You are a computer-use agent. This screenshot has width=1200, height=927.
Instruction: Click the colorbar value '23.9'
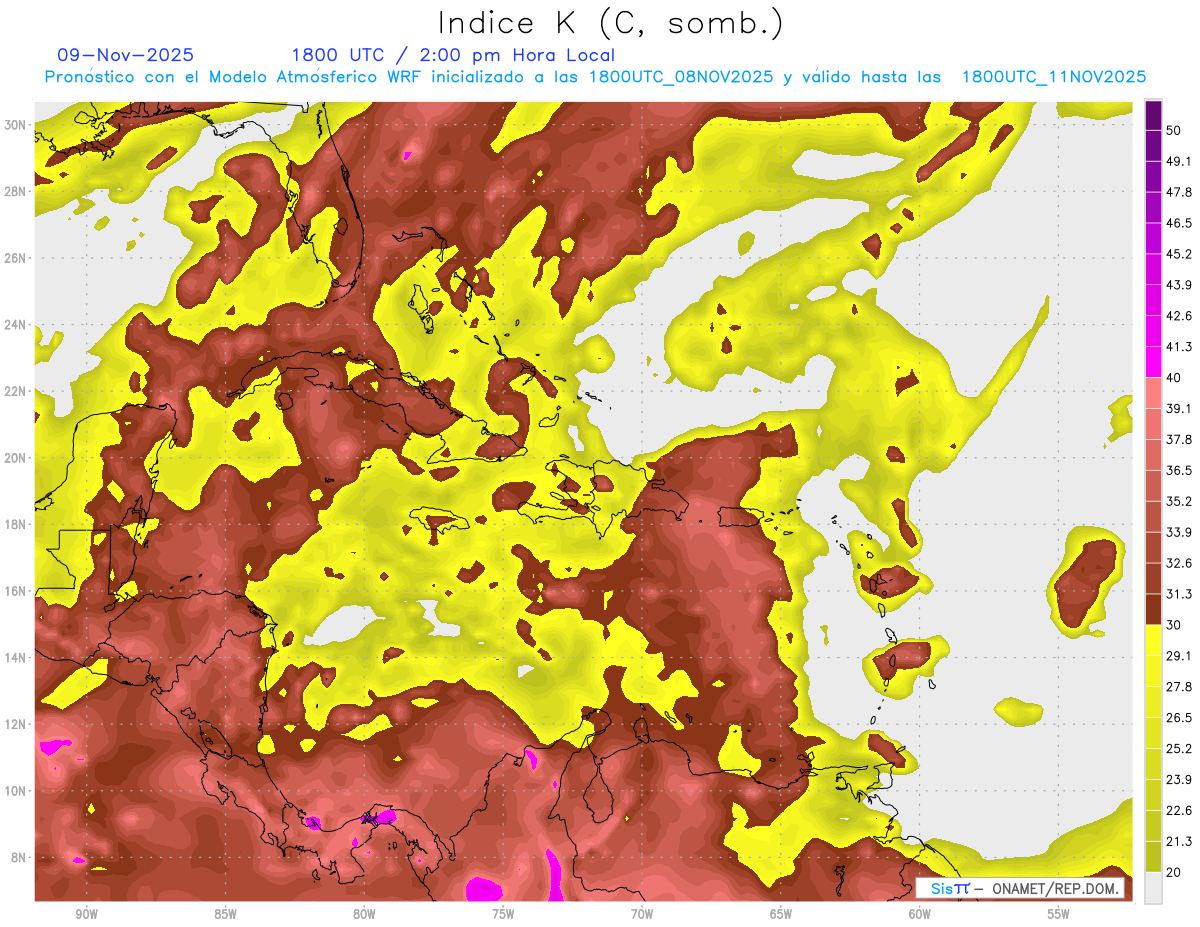(1179, 779)
